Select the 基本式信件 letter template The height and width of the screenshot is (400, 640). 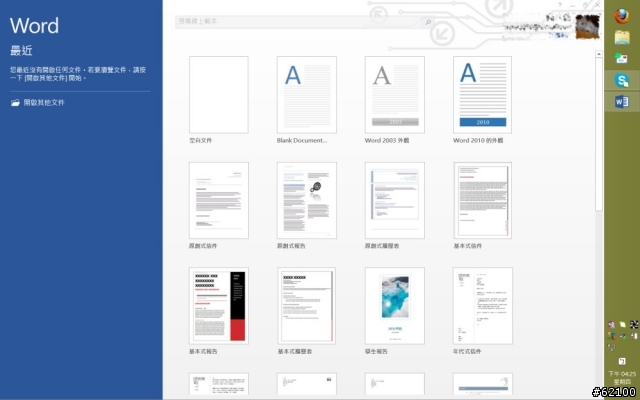click(482, 200)
